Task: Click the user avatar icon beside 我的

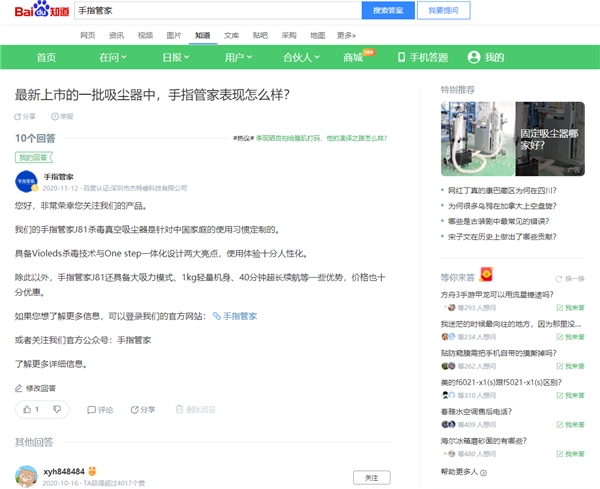Action: (474, 57)
